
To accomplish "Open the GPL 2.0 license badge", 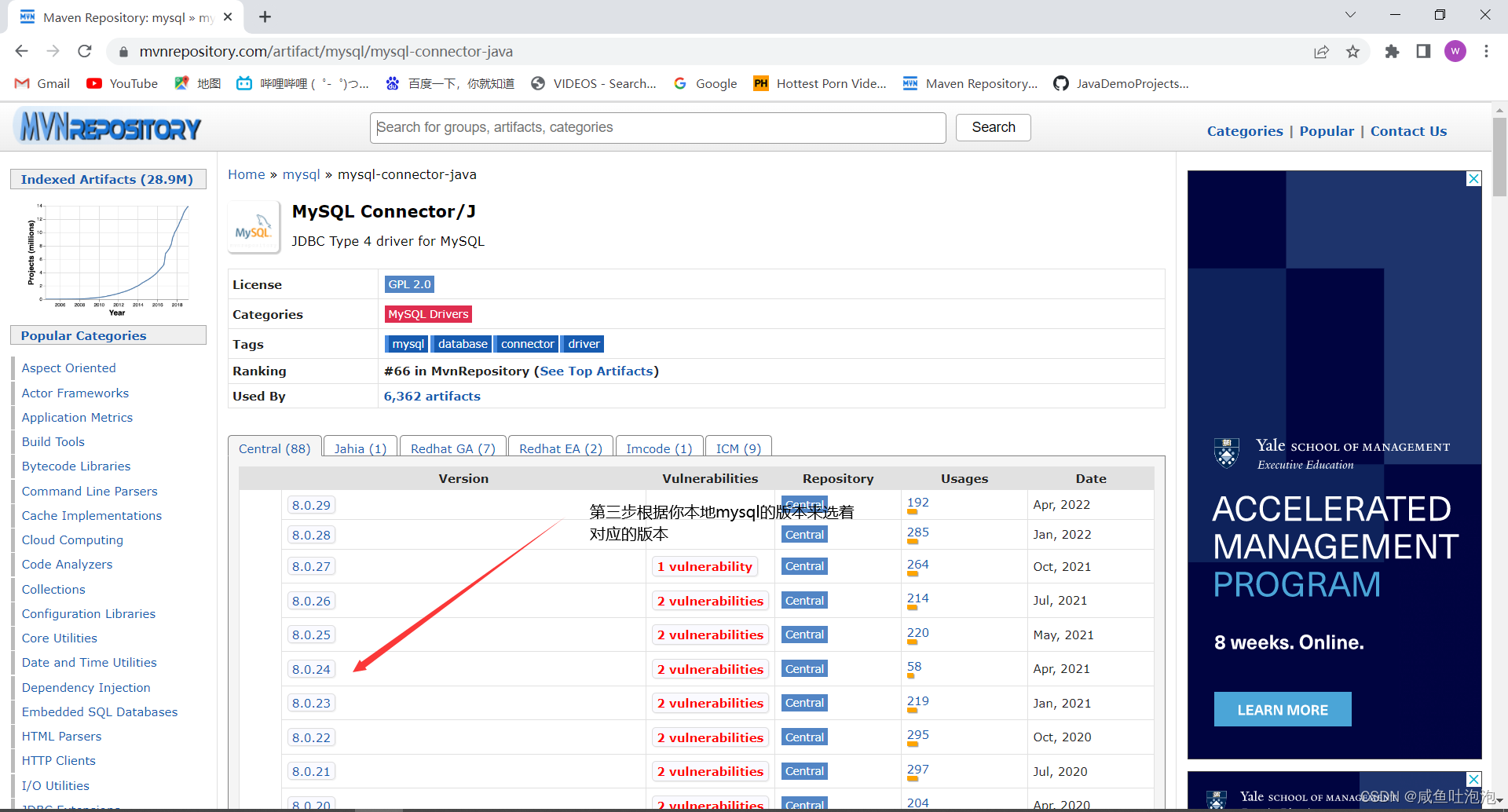I will click(409, 284).
